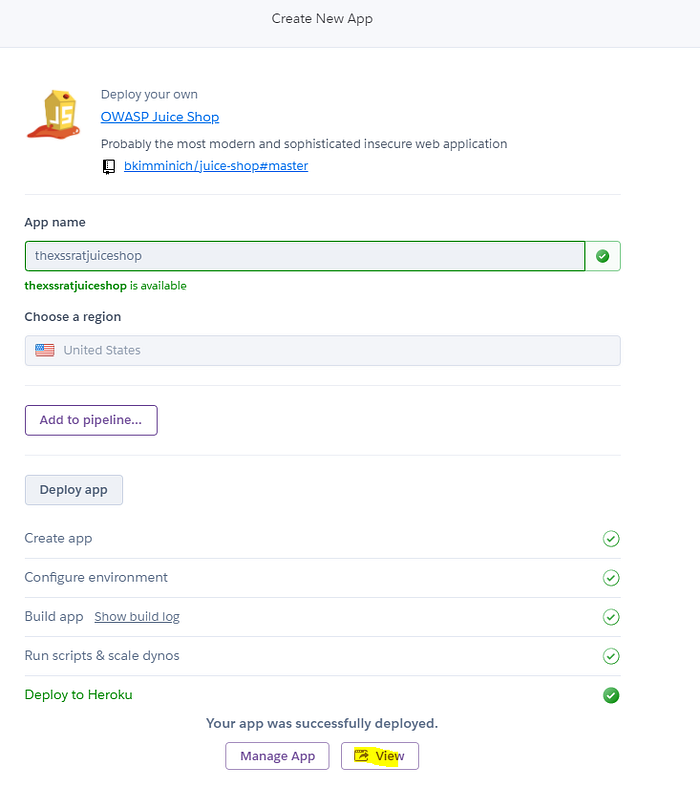
Task: Show the build log
Action: click(x=137, y=617)
